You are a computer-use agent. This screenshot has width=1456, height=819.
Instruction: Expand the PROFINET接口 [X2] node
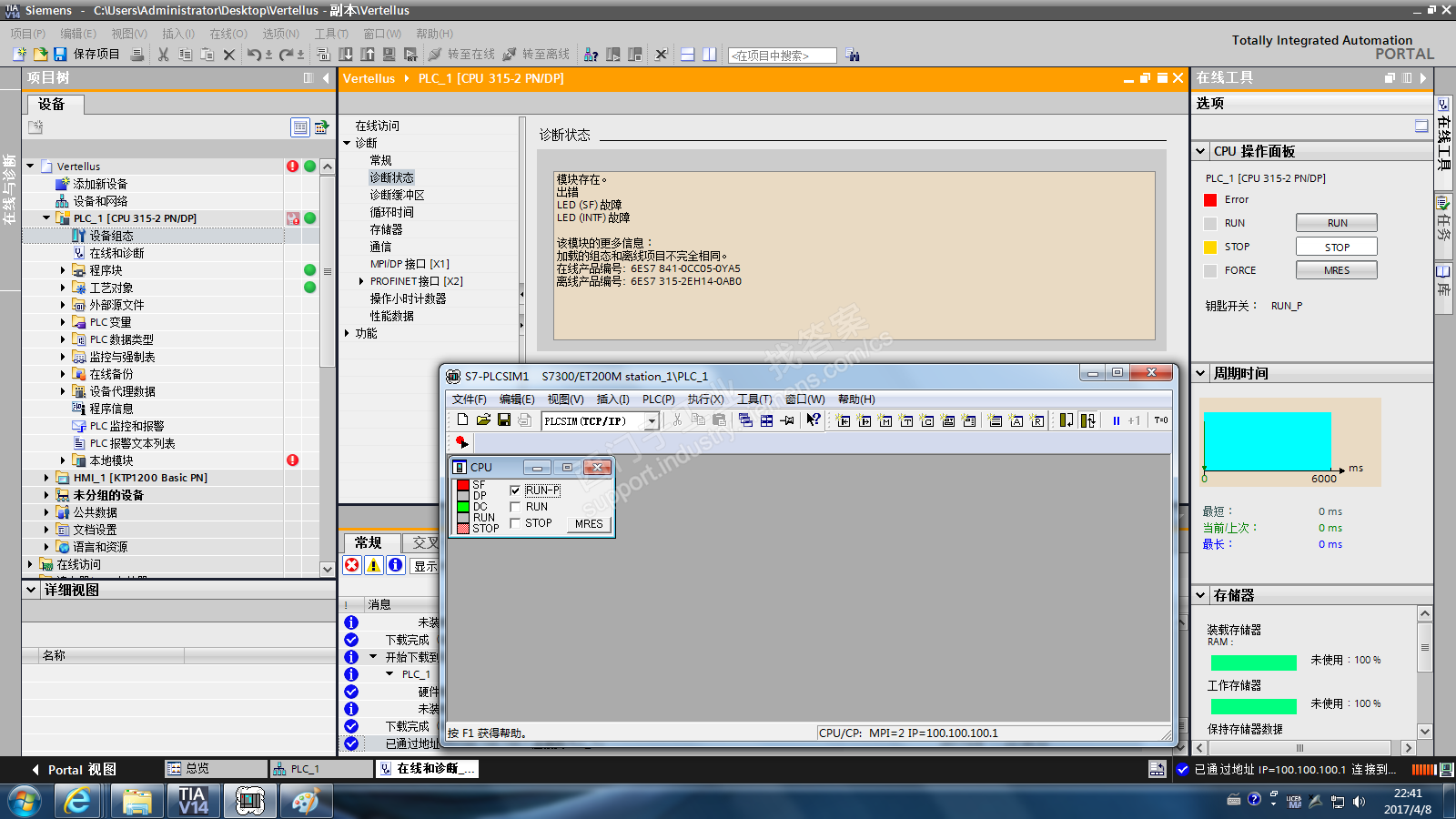click(361, 281)
